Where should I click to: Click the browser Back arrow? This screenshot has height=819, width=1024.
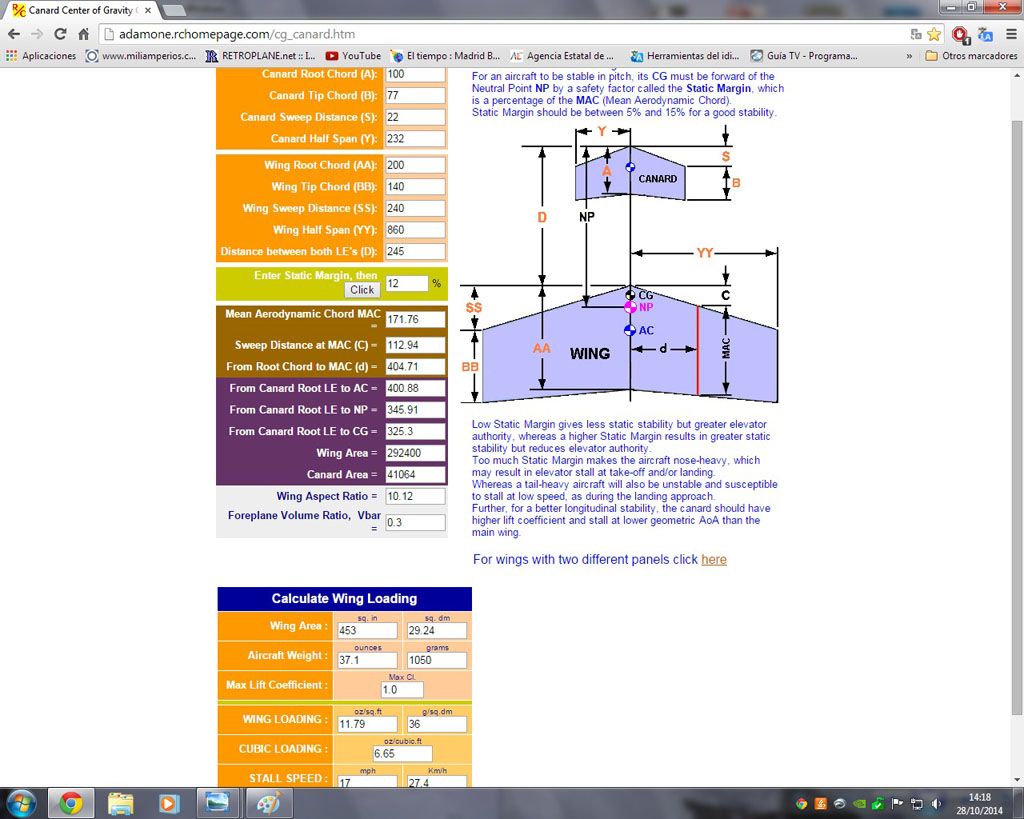click(x=13, y=33)
